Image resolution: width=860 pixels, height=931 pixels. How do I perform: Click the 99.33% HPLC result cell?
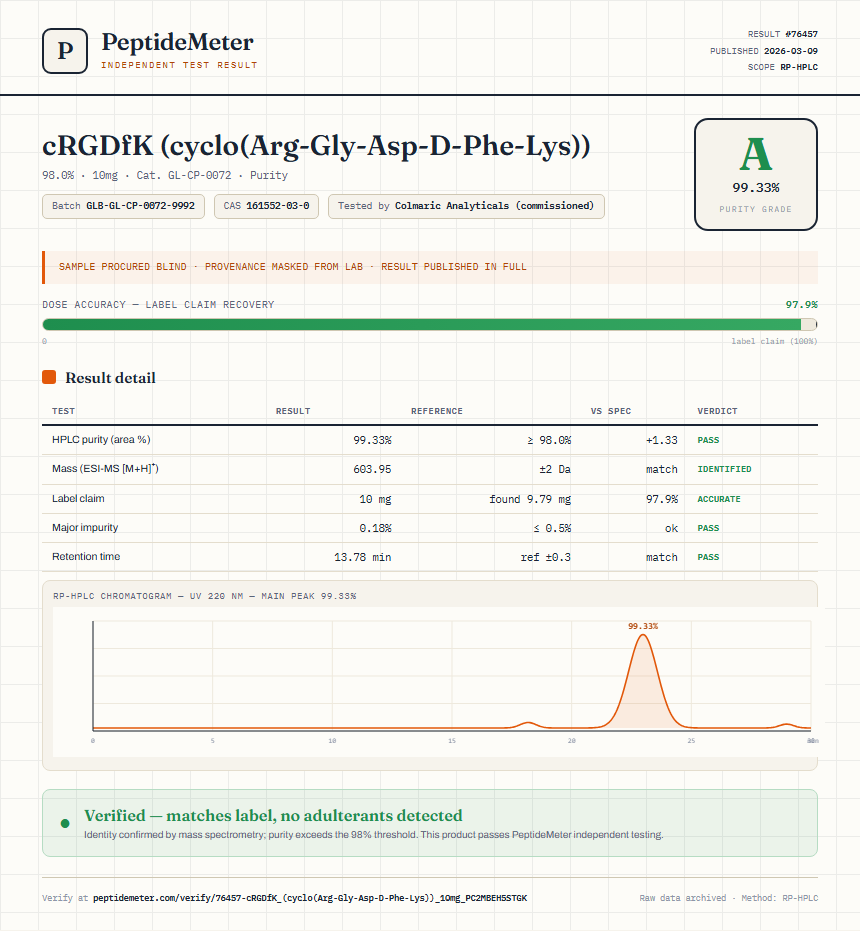point(372,440)
